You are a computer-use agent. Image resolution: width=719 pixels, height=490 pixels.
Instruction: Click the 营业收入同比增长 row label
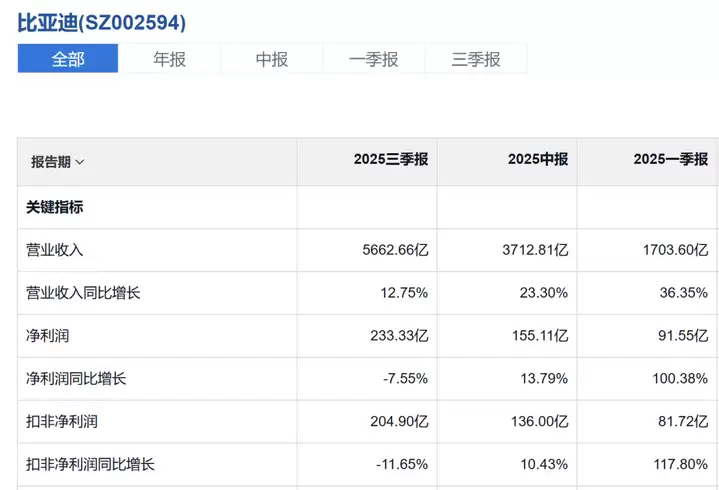click(83, 293)
